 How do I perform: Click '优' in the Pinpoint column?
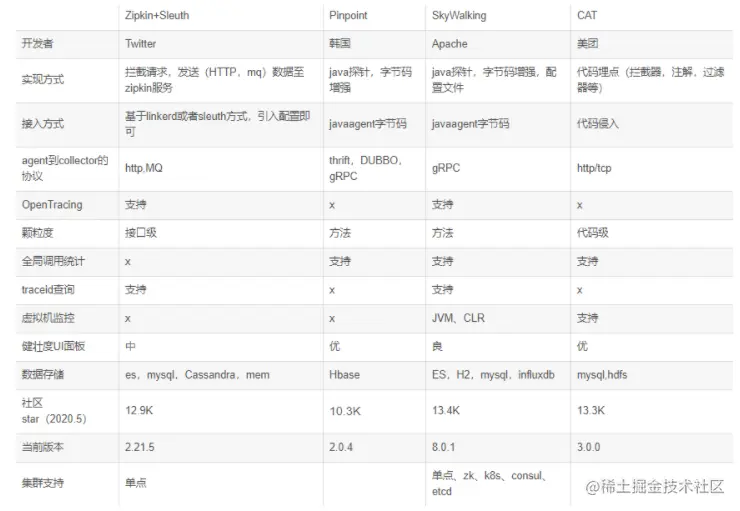pyautogui.click(x=334, y=346)
